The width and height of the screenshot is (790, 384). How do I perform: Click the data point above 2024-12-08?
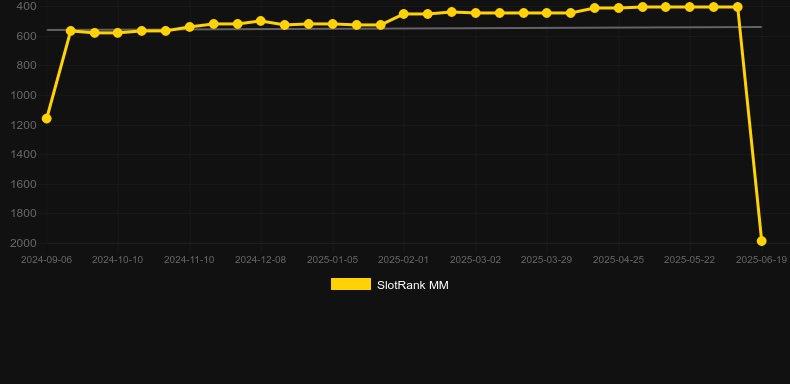pos(260,21)
